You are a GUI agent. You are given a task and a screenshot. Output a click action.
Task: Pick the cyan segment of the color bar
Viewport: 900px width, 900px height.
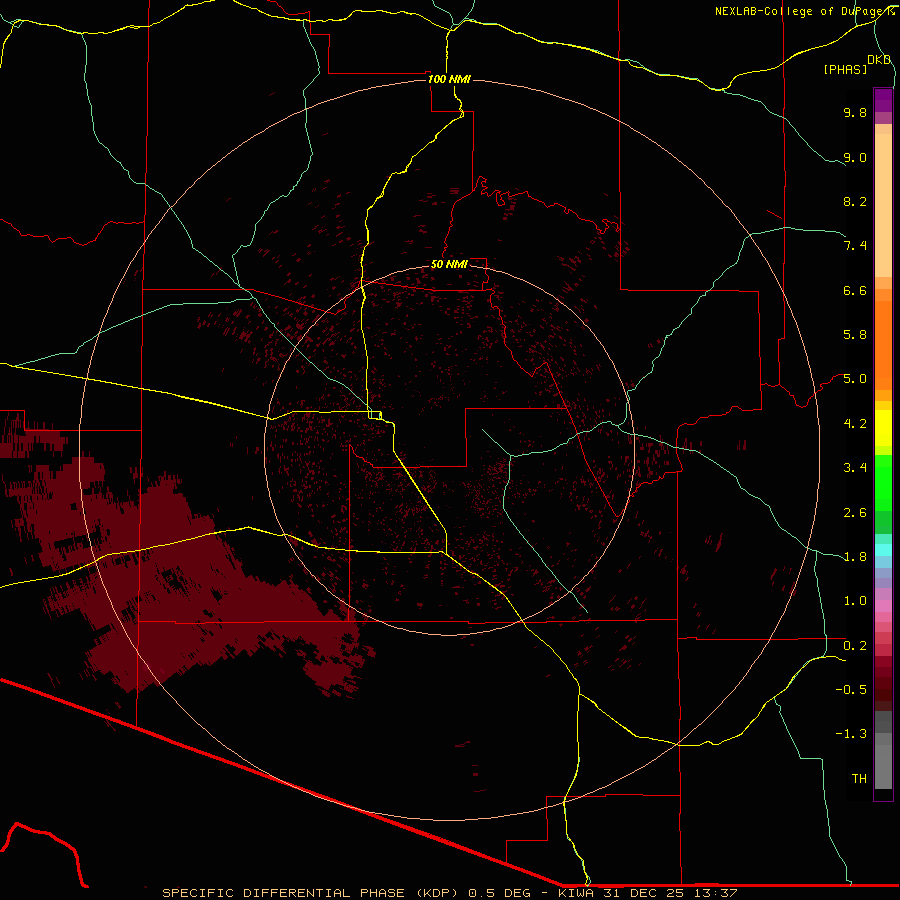tap(883, 550)
